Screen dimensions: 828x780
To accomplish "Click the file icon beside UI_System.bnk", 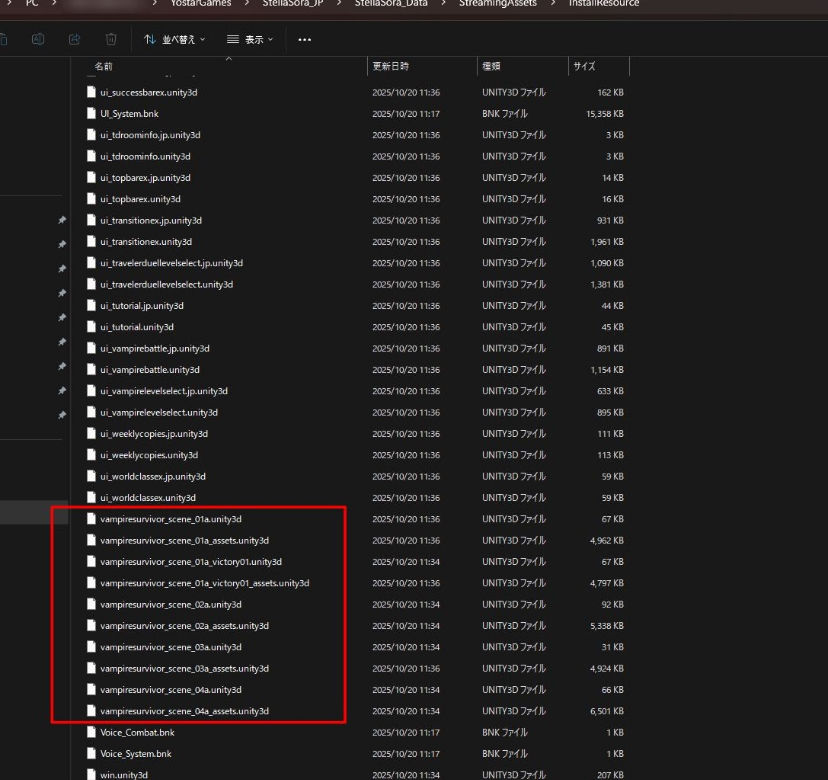I will (x=91, y=114).
